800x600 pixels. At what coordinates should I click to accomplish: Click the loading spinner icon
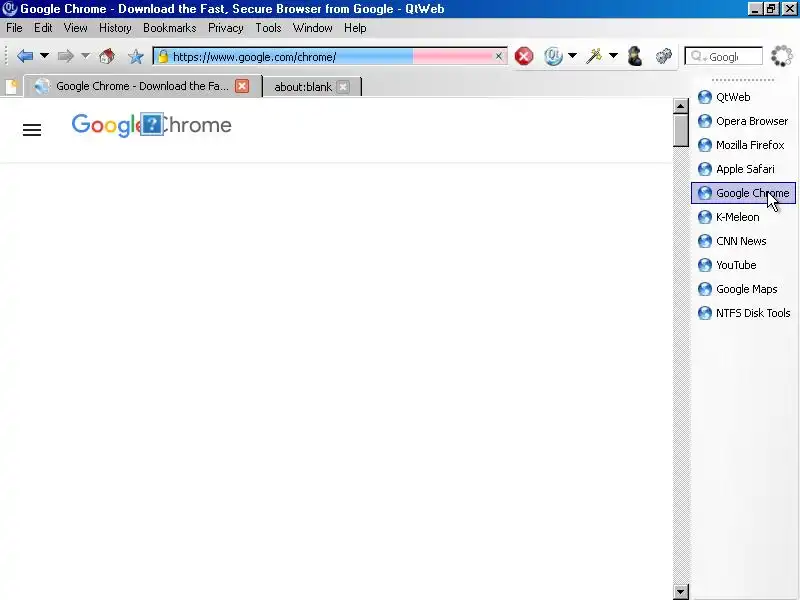tap(782, 56)
